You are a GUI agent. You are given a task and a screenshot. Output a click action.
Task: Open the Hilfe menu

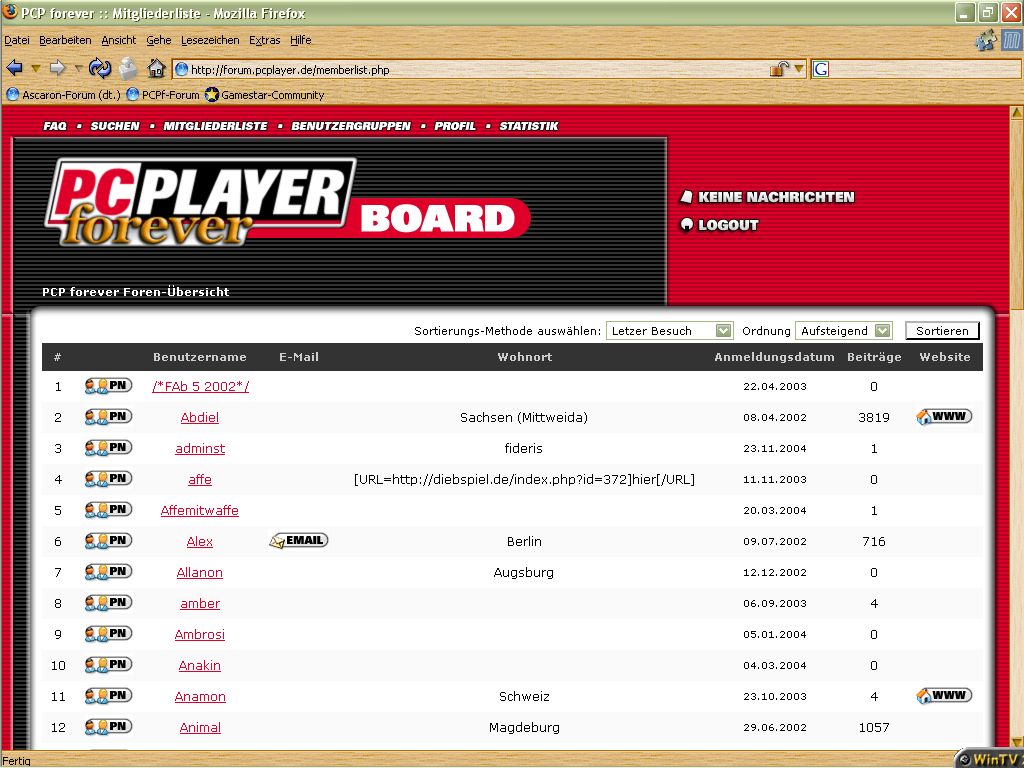(300, 40)
